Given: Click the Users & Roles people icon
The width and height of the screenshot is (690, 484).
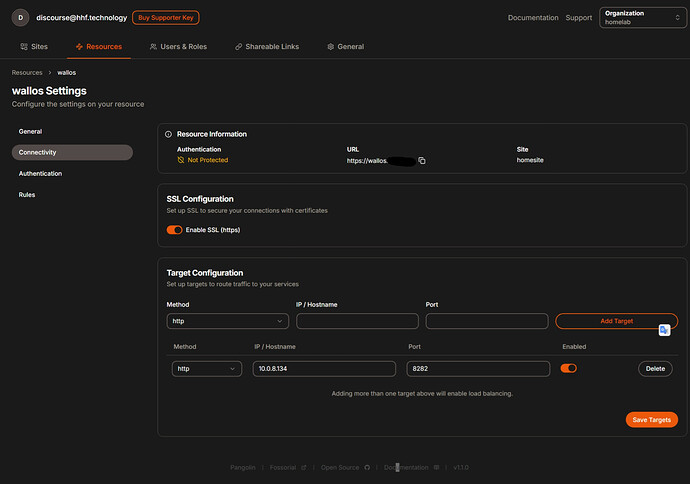Looking at the screenshot, I should point(153,47).
